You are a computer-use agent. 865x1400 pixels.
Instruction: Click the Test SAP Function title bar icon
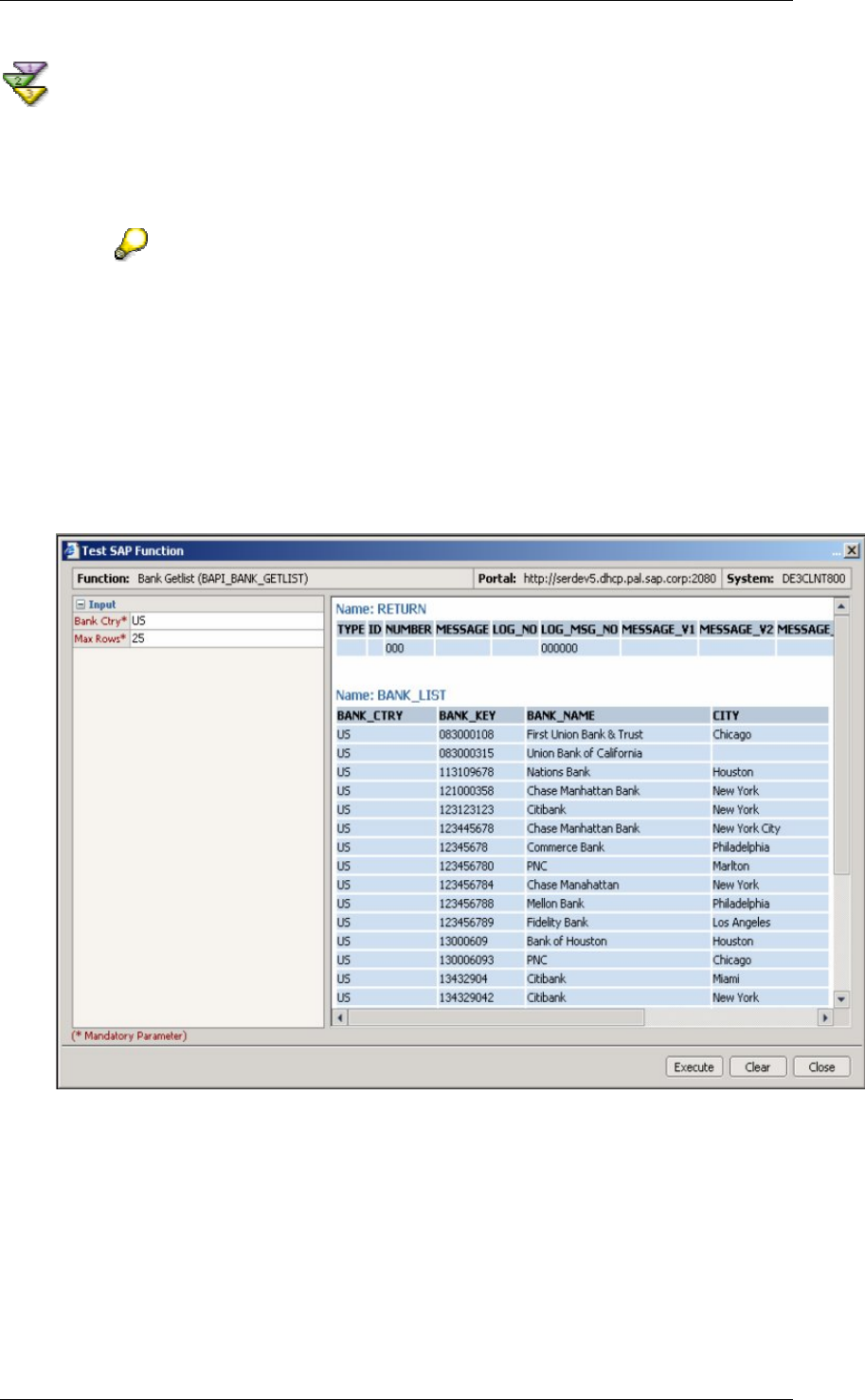(x=70, y=551)
